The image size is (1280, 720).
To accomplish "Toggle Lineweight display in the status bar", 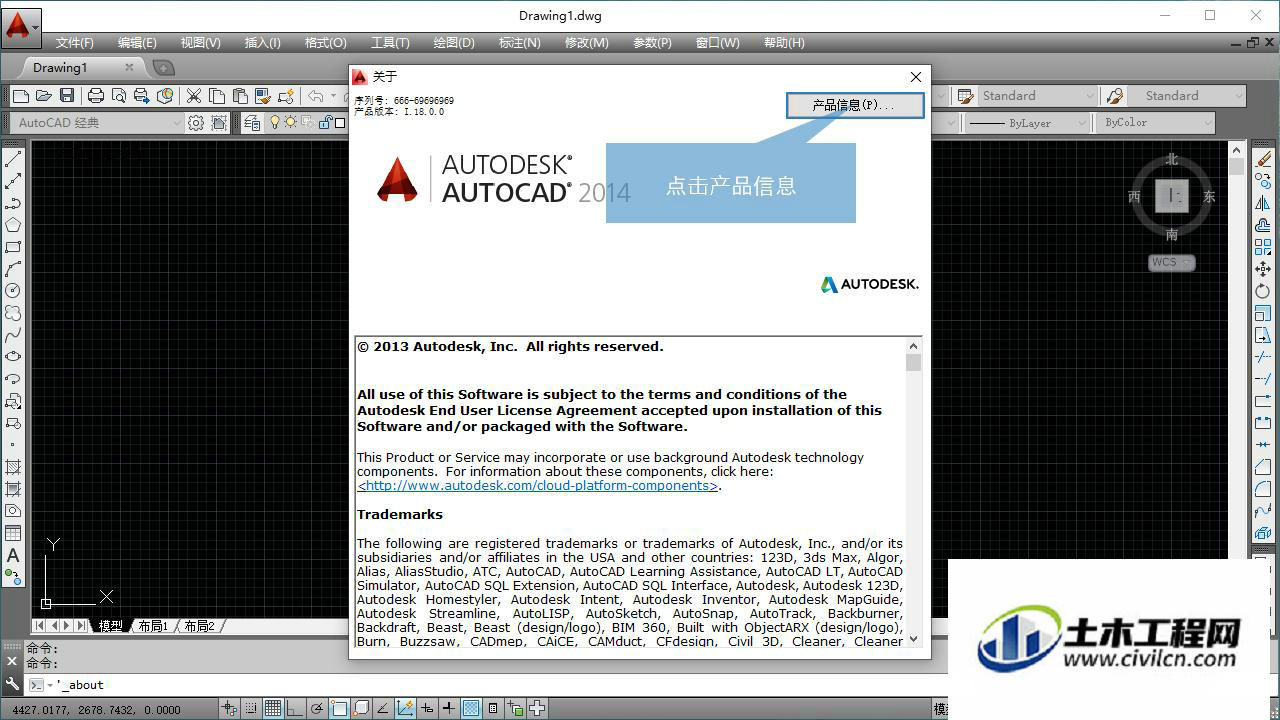I will coord(449,709).
